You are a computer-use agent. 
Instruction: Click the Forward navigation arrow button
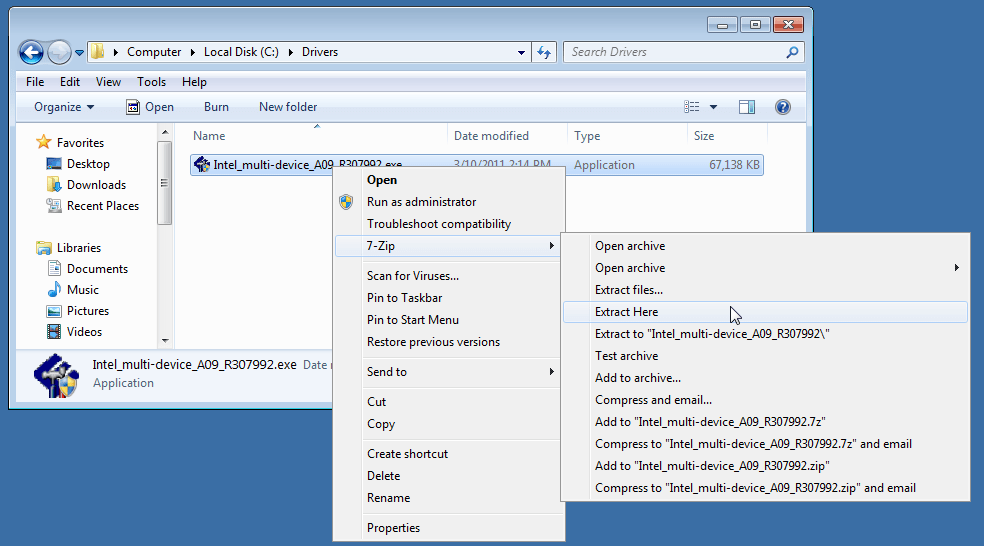(60, 52)
